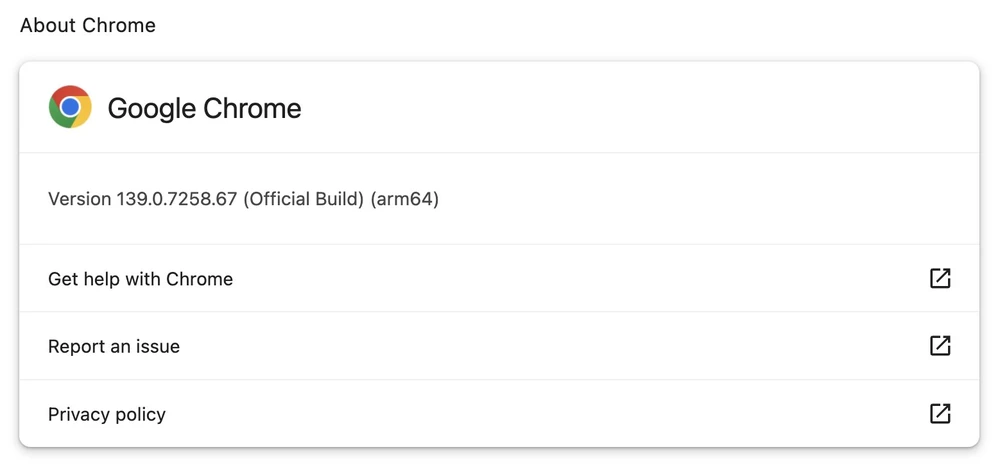Viewport: 1000px width, 472px height.
Task: Click green segment of Chrome logo
Action: click(57, 114)
